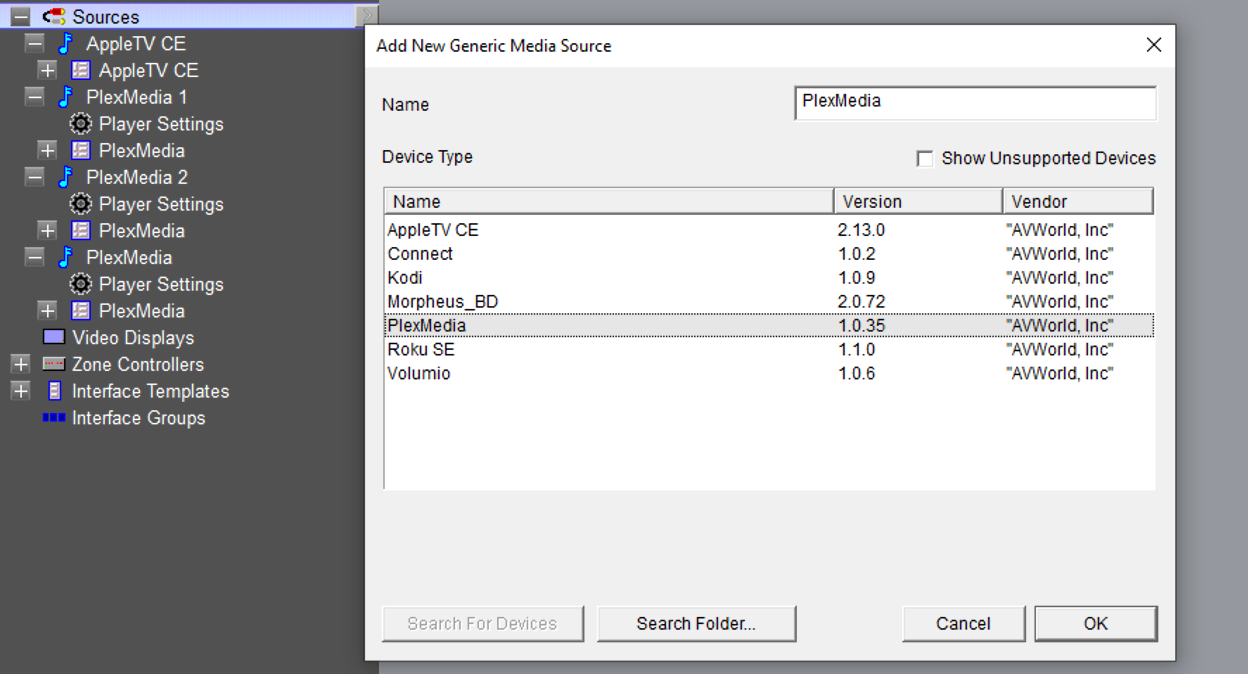Click the gear icon of Player Settings under PlexMedia 2

pyautogui.click(x=81, y=204)
